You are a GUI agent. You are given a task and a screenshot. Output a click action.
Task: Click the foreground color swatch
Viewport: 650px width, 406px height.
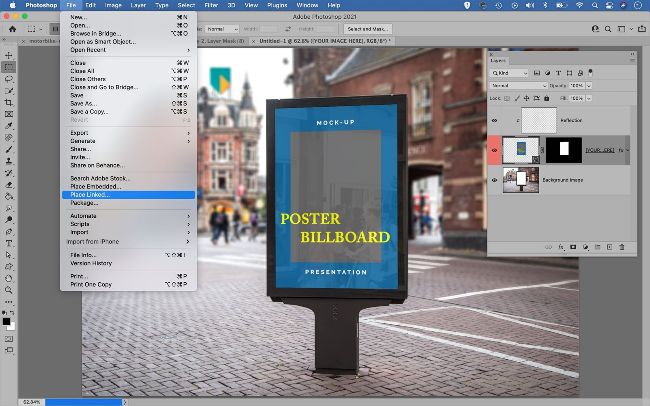pyautogui.click(x=7, y=321)
